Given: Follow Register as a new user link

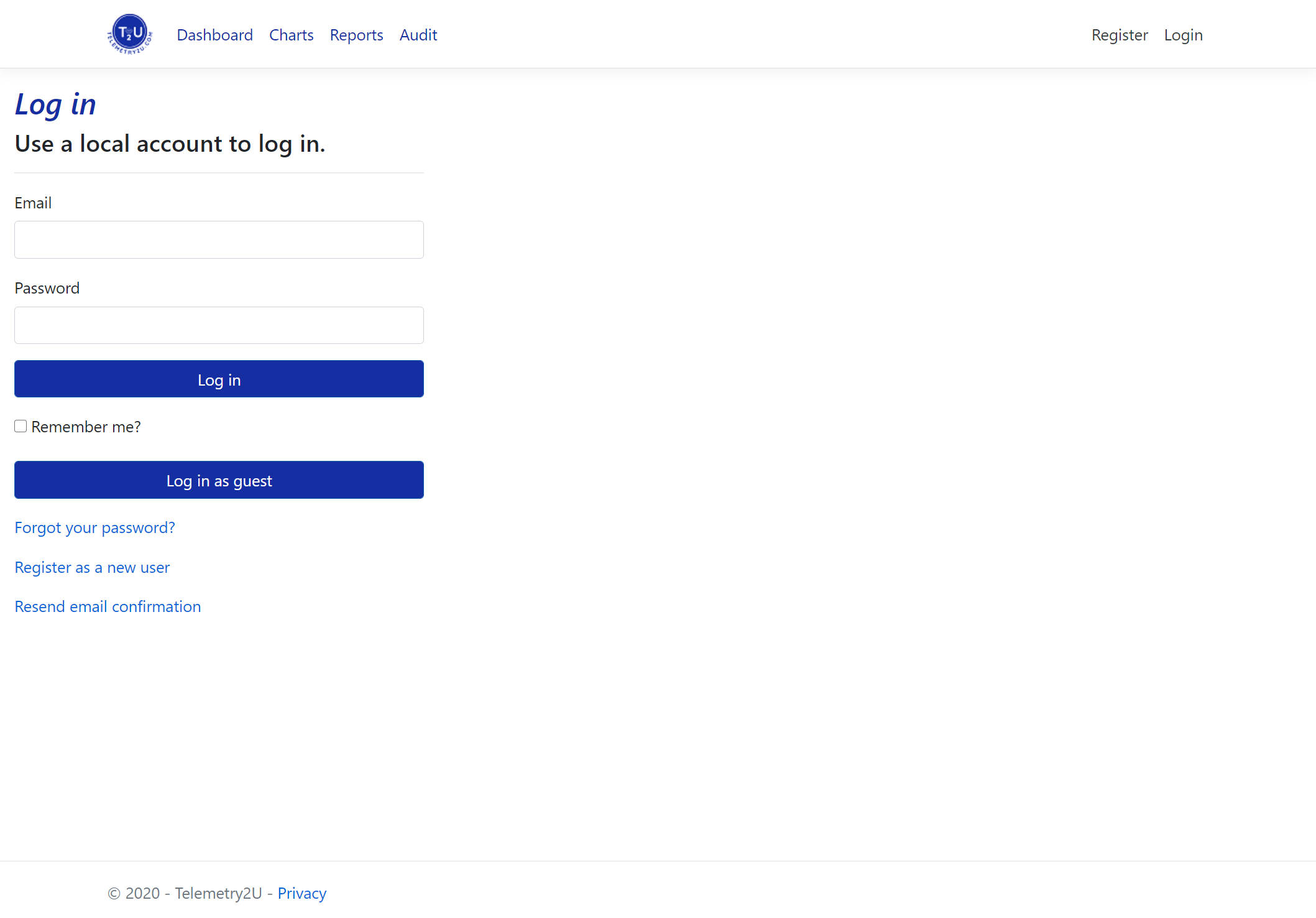Looking at the screenshot, I should tap(92, 567).
